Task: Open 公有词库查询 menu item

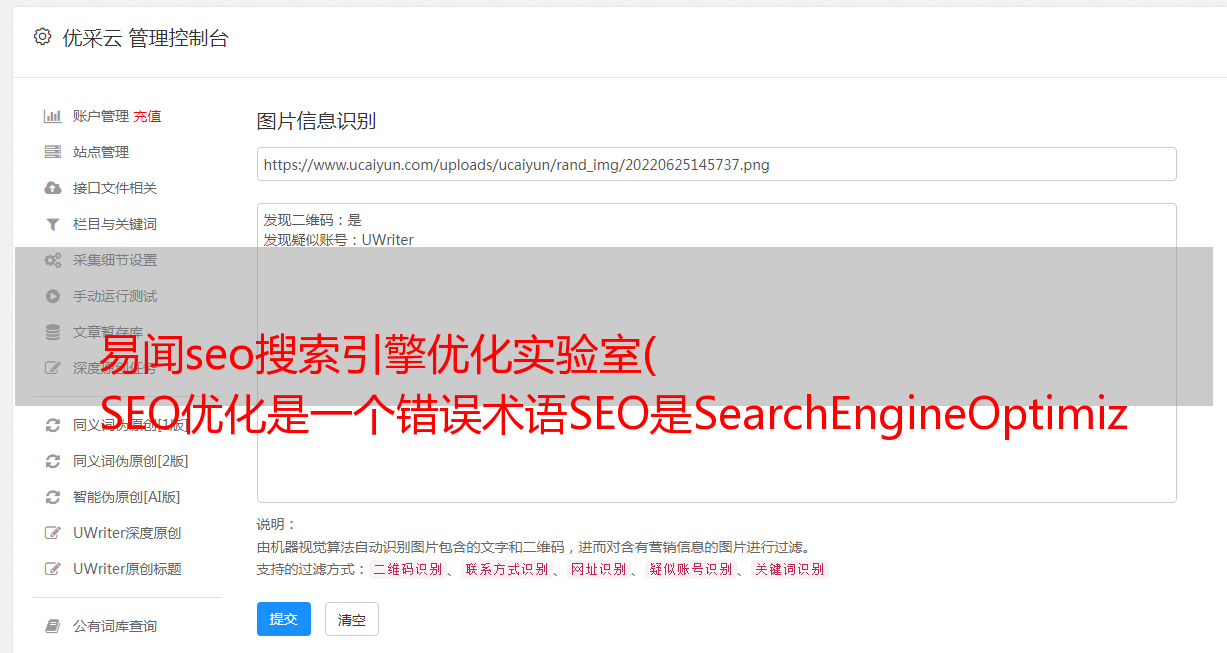Action: click(115, 626)
